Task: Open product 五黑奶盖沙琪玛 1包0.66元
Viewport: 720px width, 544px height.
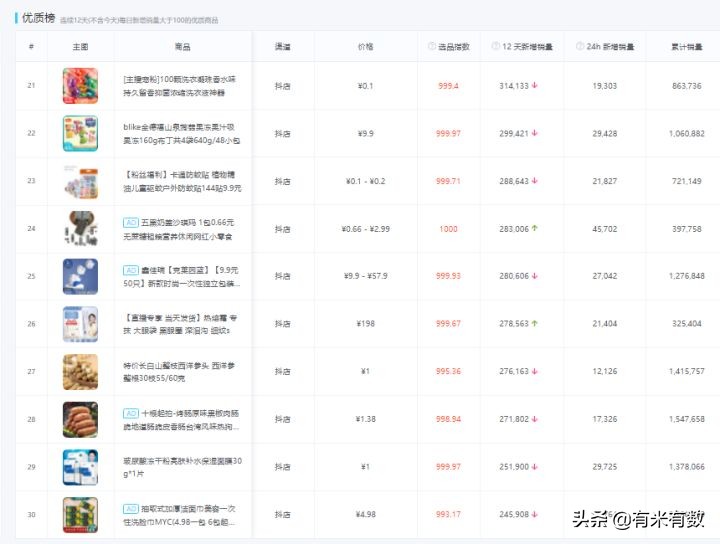Action: coord(179,229)
